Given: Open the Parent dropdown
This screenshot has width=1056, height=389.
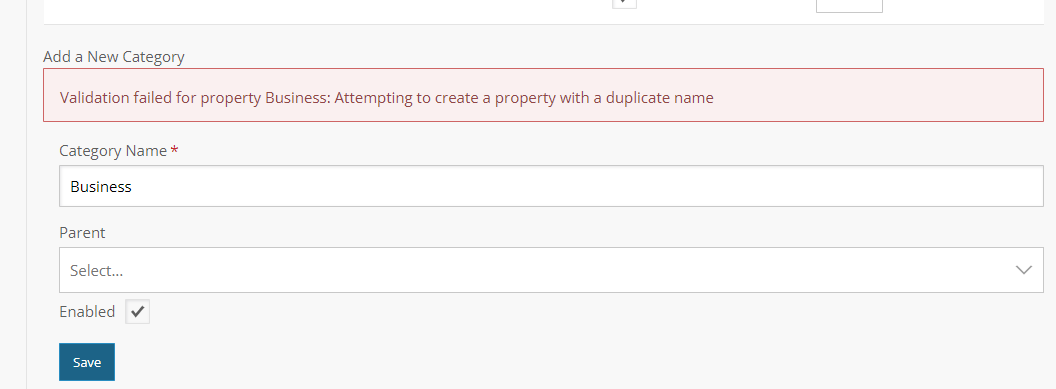Looking at the screenshot, I should point(551,270).
